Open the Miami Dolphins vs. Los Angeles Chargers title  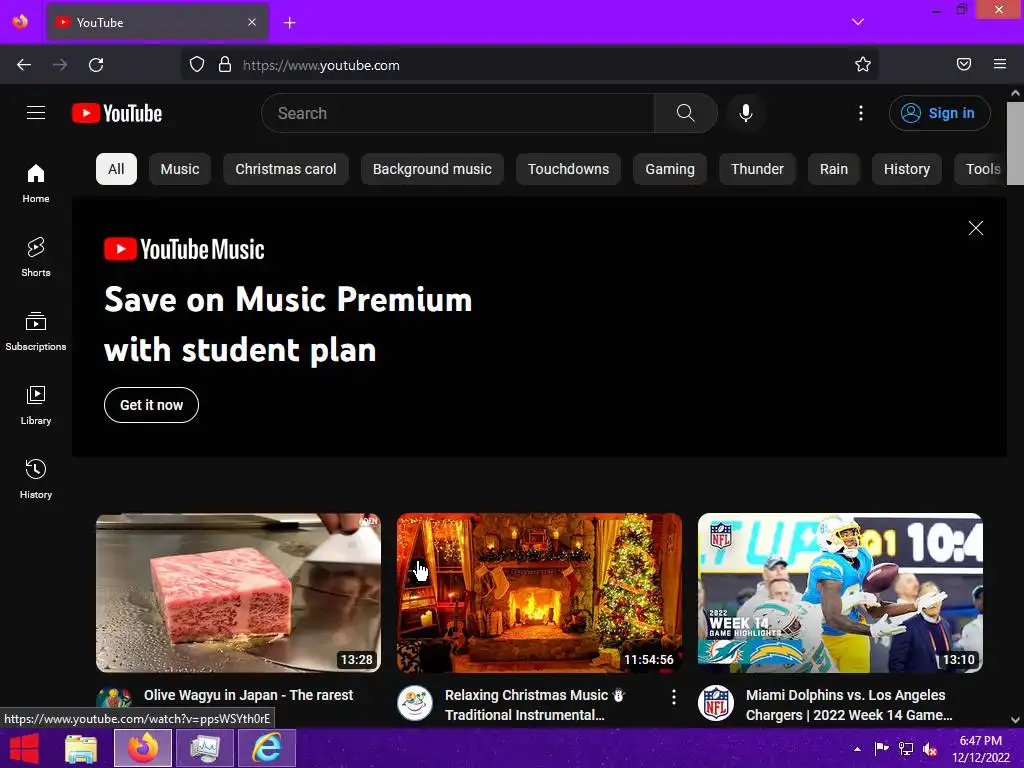pos(849,705)
